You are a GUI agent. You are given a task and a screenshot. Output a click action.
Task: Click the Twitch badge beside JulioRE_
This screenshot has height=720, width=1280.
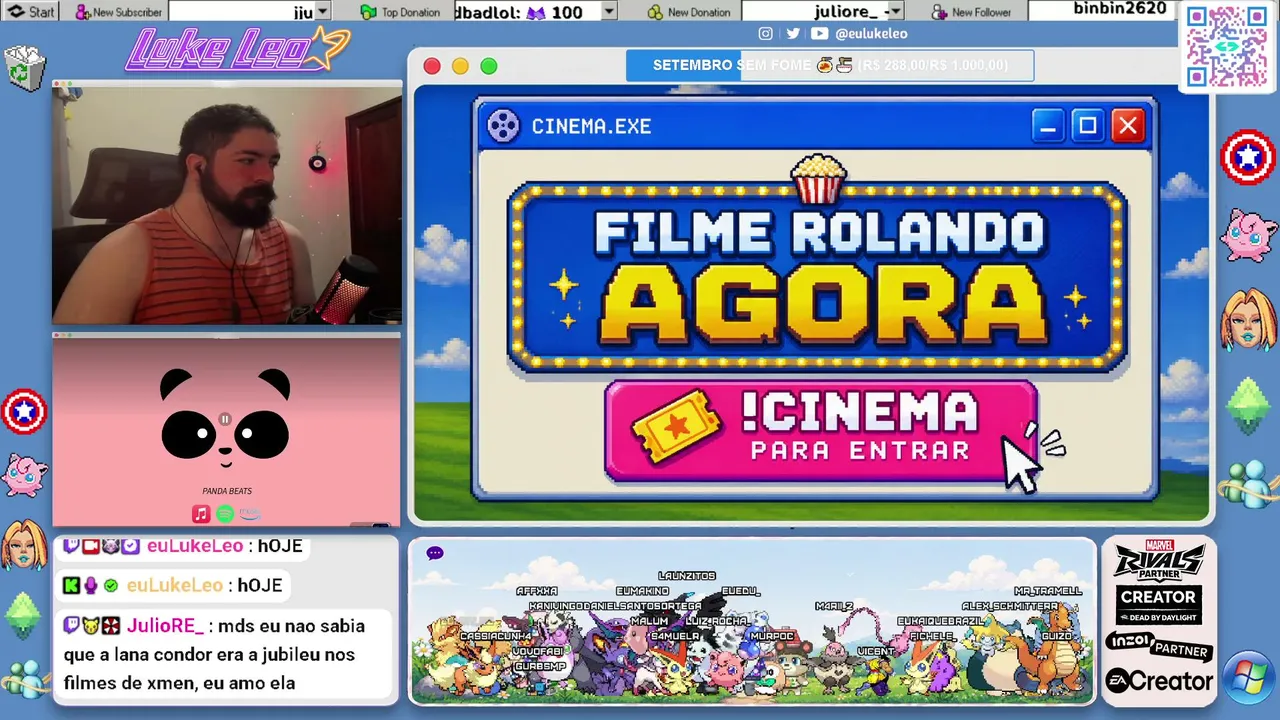click(71, 626)
